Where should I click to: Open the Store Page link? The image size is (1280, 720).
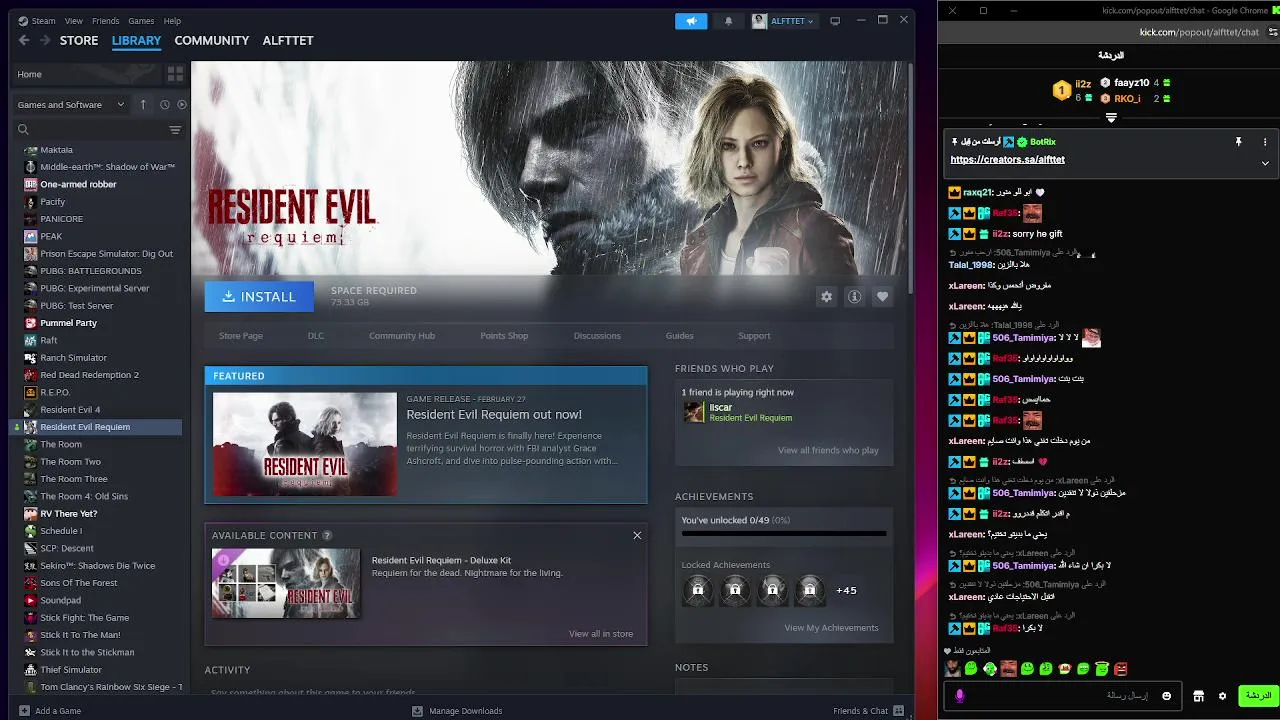241,336
